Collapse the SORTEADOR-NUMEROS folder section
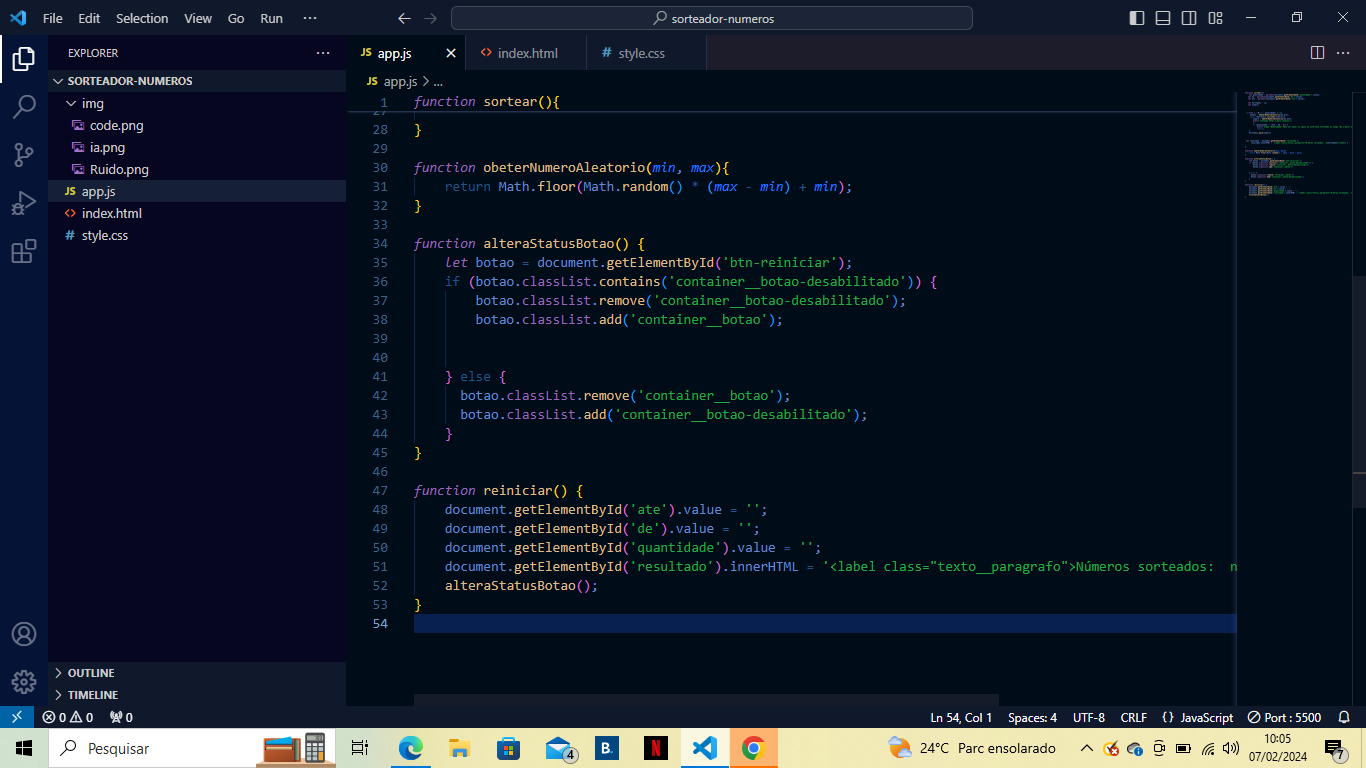The height and width of the screenshot is (768, 1366). coord(197,81)
